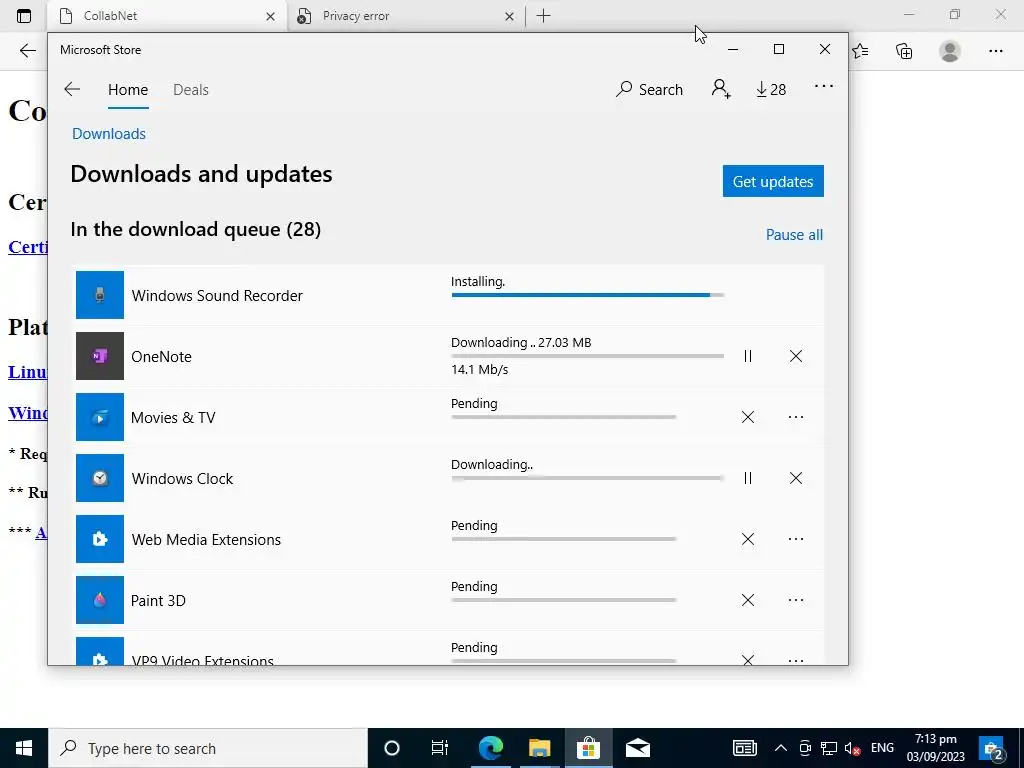This screenshot has width=1024, height=768.
Task: Open Microsoft Store See more menu
Action: point(824,86)
